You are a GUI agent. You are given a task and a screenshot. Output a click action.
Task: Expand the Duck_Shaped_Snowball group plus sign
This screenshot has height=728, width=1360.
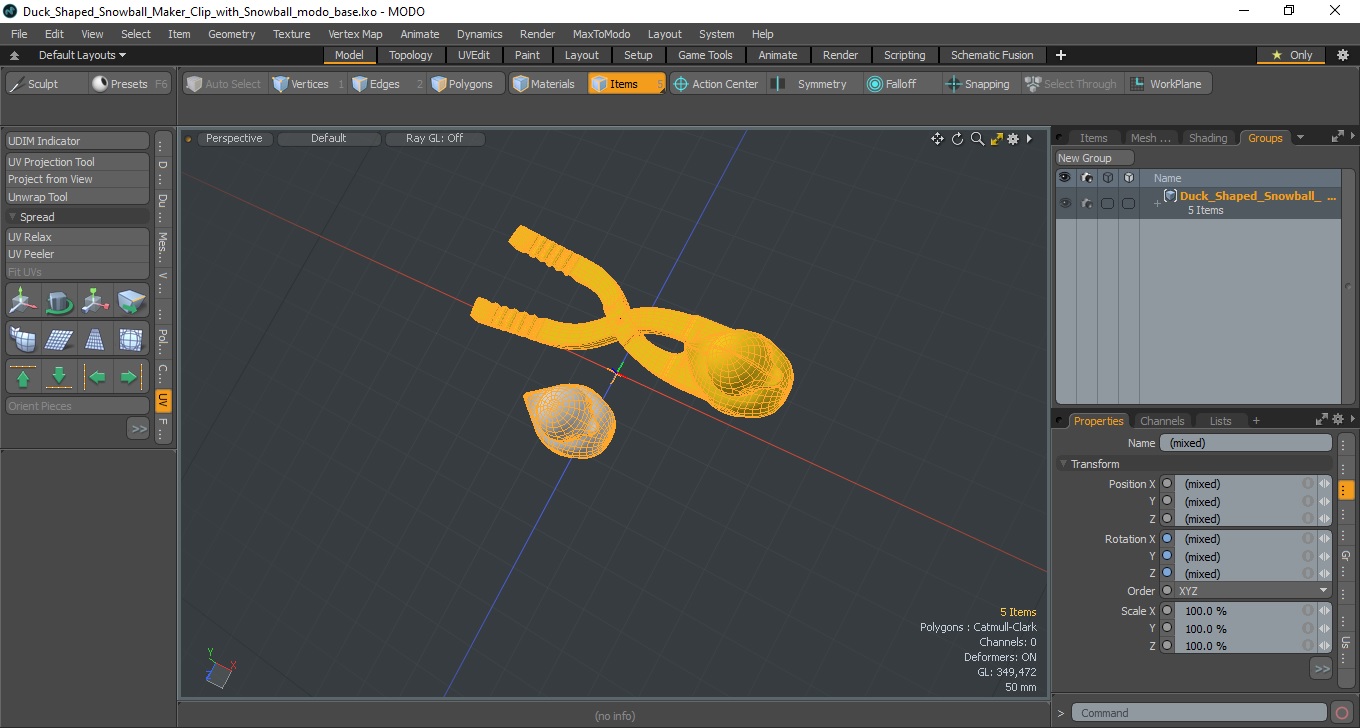[1157, 203]
